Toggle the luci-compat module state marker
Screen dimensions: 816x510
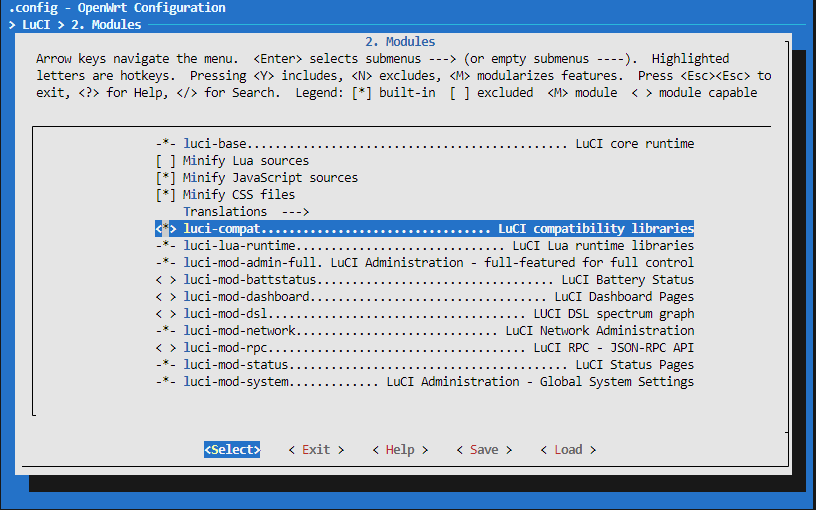click(x=165, y=229)
